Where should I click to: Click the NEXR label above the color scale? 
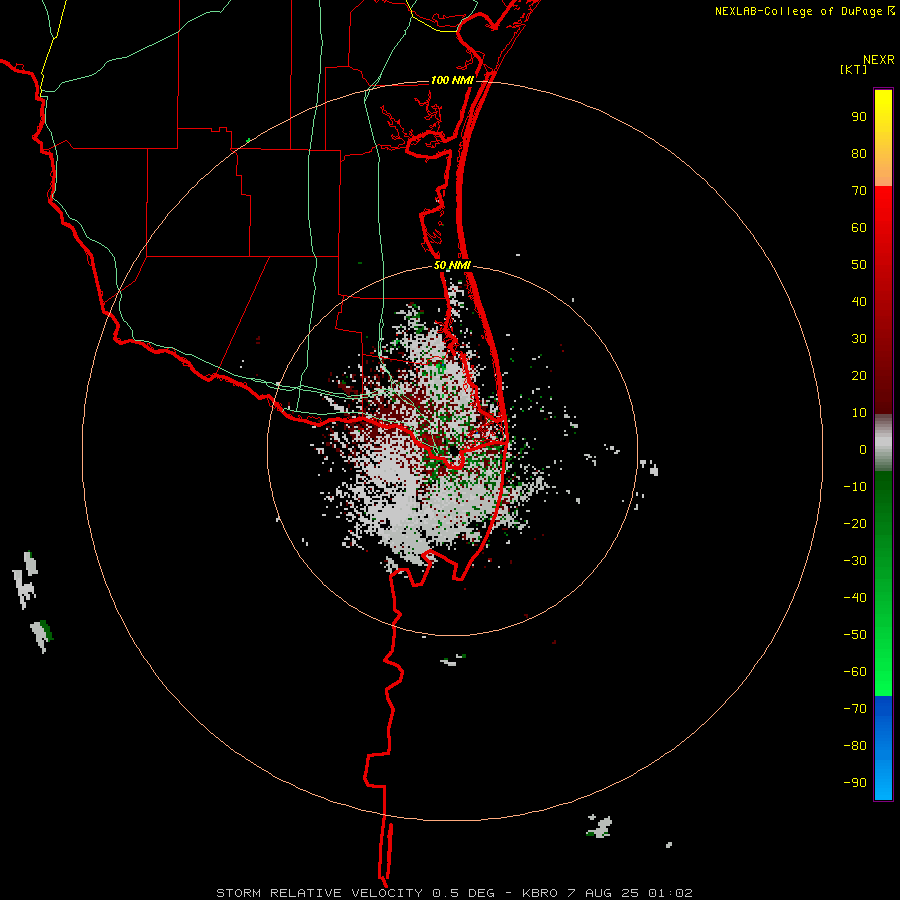coord(878,60)
